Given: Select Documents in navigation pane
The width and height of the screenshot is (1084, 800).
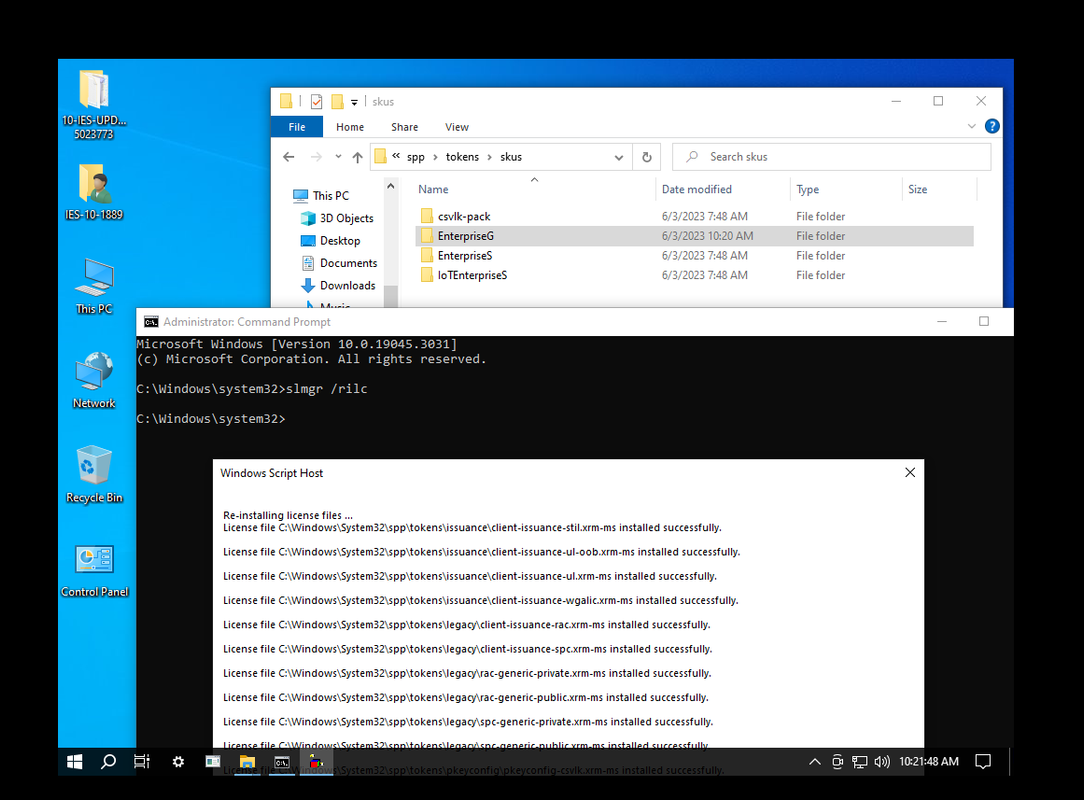Looking at the screenshot, I should tap(339, 263).
